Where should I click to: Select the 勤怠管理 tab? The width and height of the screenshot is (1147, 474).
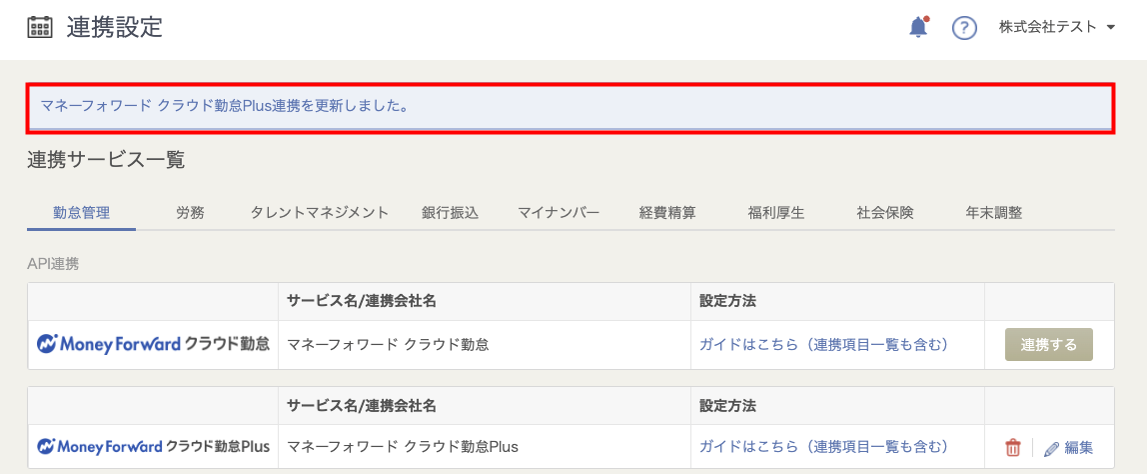(82, 212)
